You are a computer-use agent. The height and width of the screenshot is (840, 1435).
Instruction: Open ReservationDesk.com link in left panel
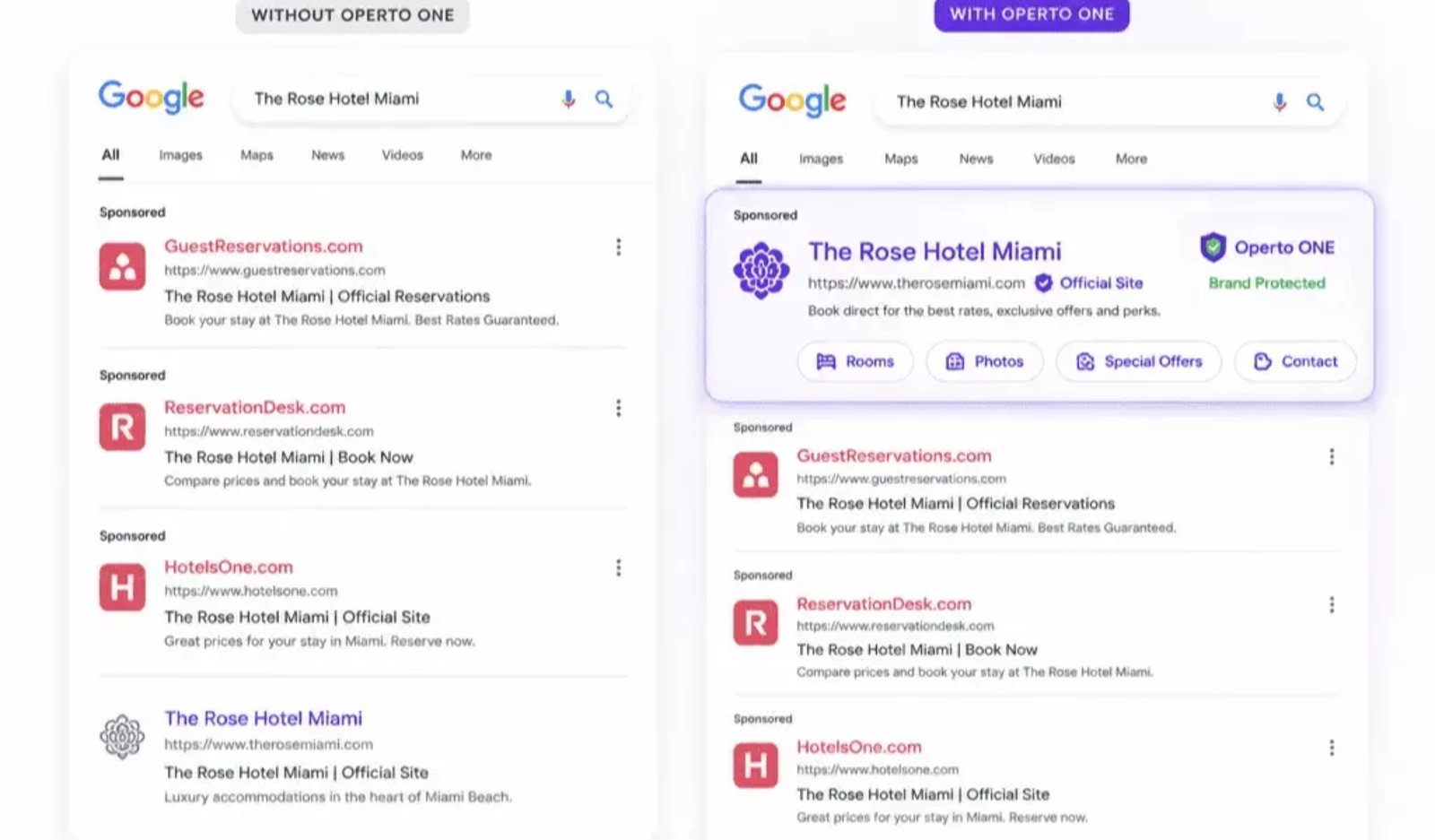pos(255,407)
